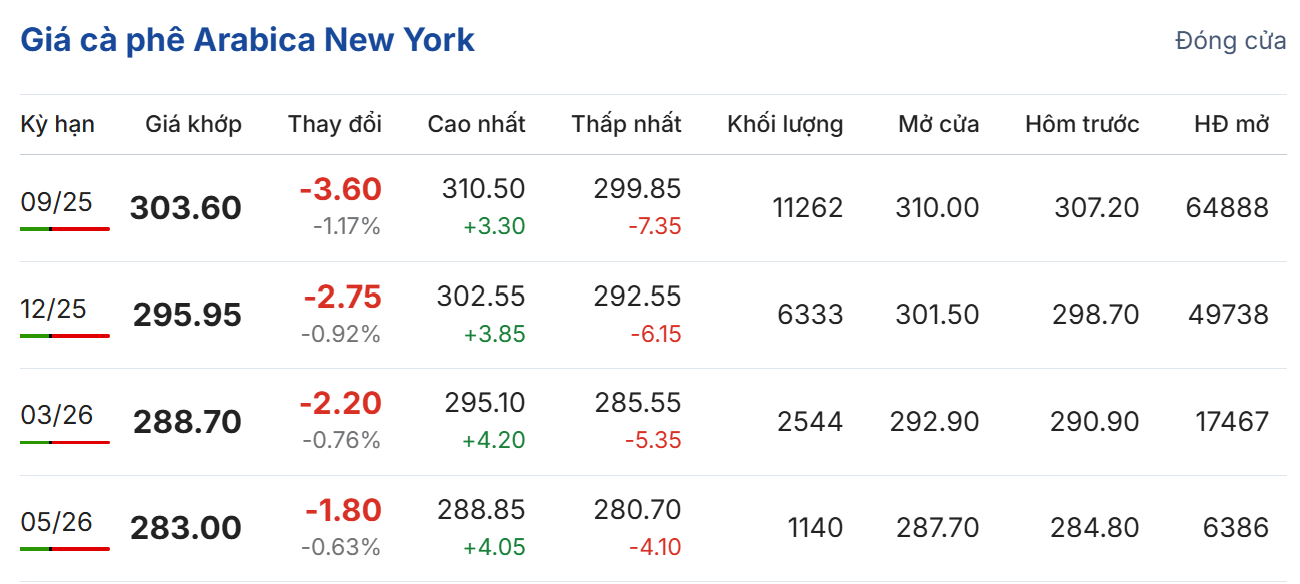Select the 03/26 contract term
The height and width of the screenshot is (584, 1300).
pos(56,415)
